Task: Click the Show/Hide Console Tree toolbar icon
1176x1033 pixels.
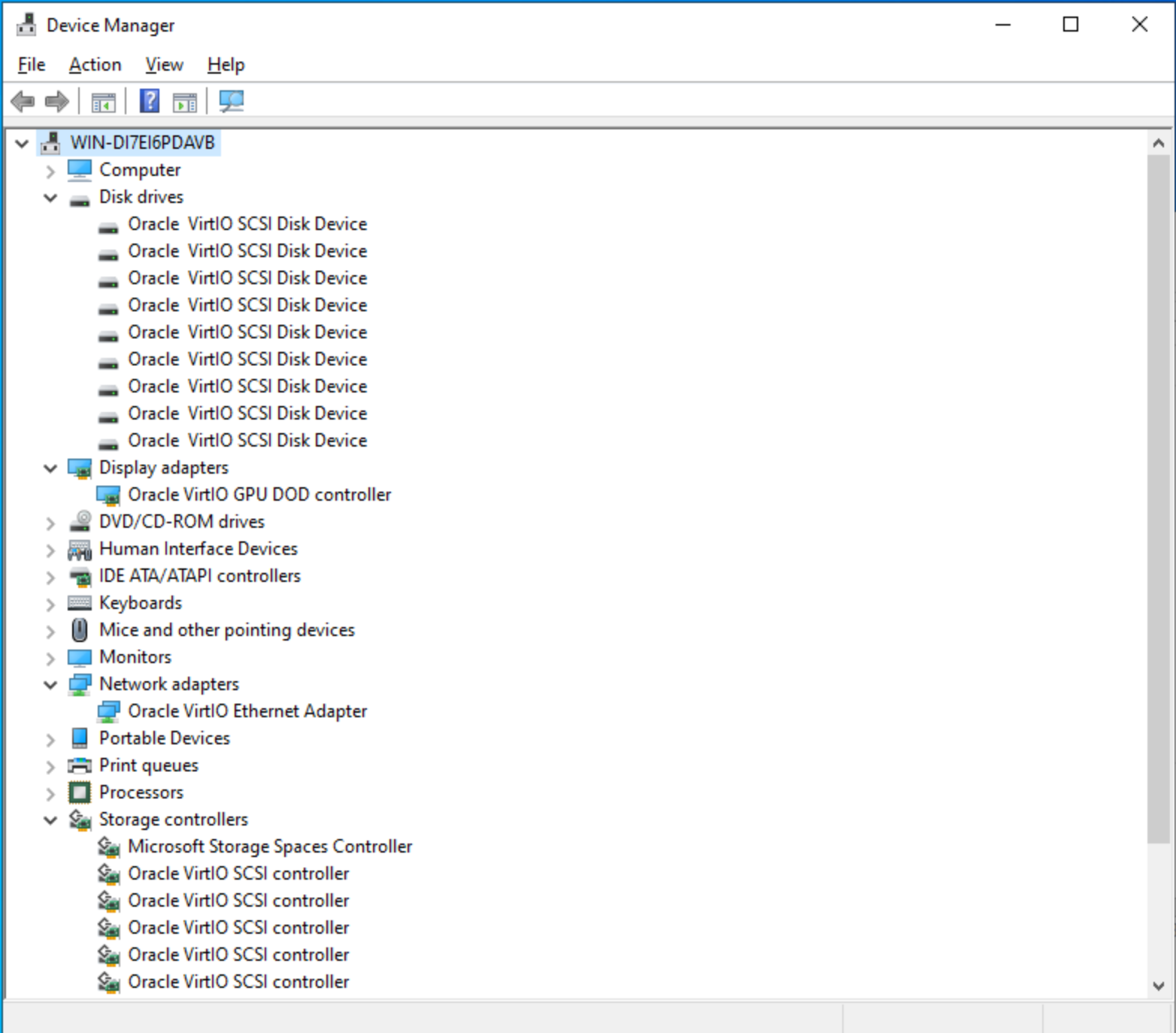Action: [x=104, y=101]
